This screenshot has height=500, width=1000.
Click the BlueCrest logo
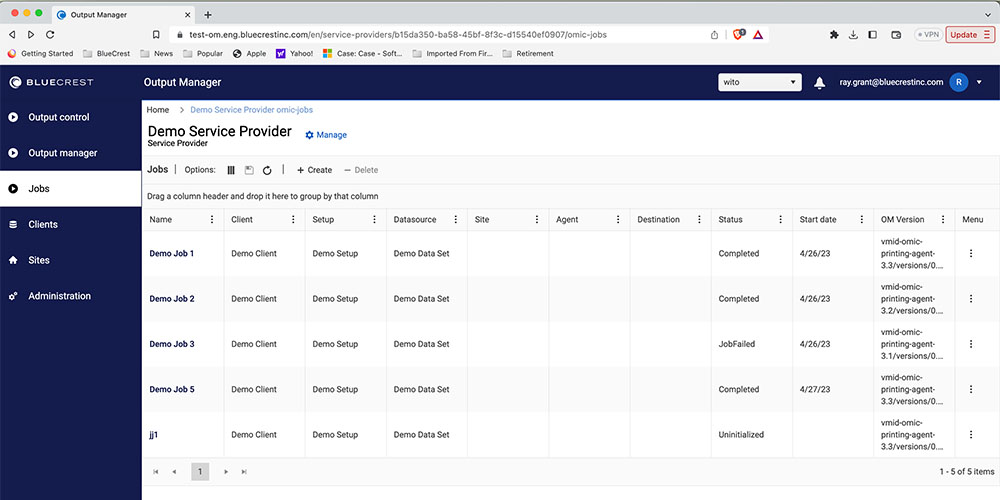tap(51, 82)
